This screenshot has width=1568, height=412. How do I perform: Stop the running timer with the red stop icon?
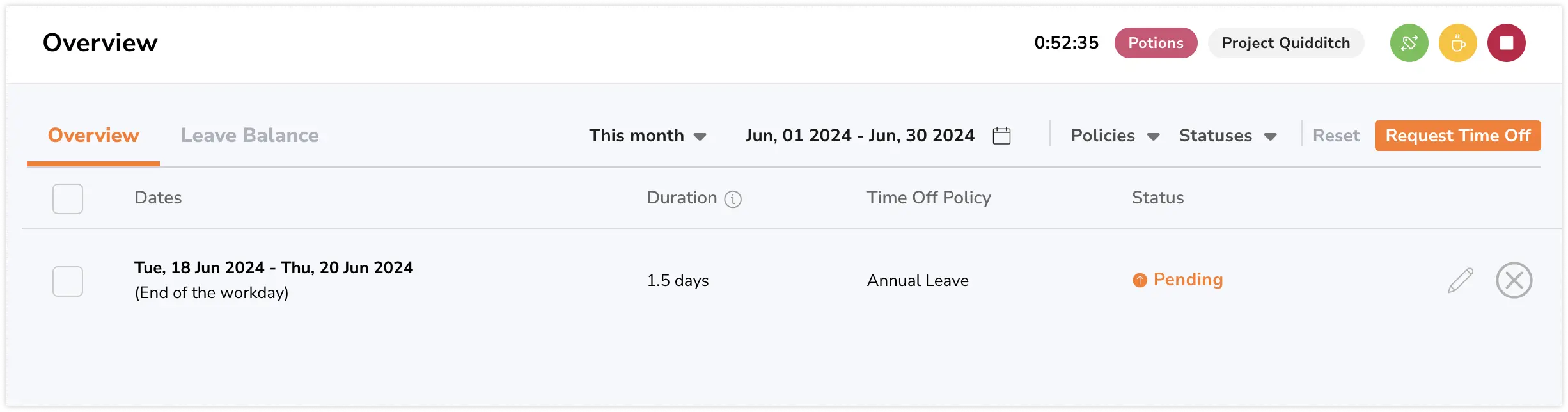coord(1508,43)
